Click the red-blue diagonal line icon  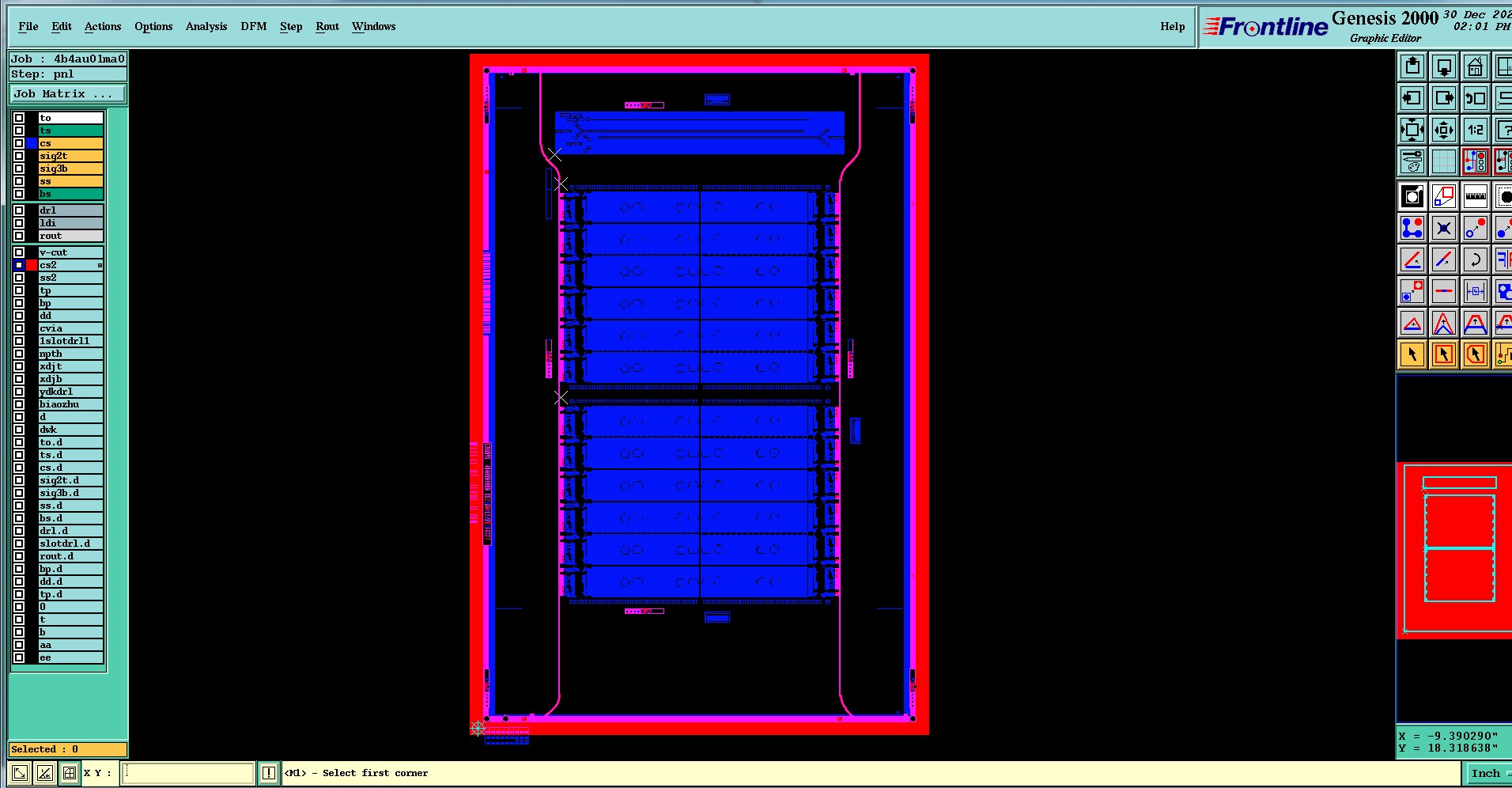click(1444, 260)
